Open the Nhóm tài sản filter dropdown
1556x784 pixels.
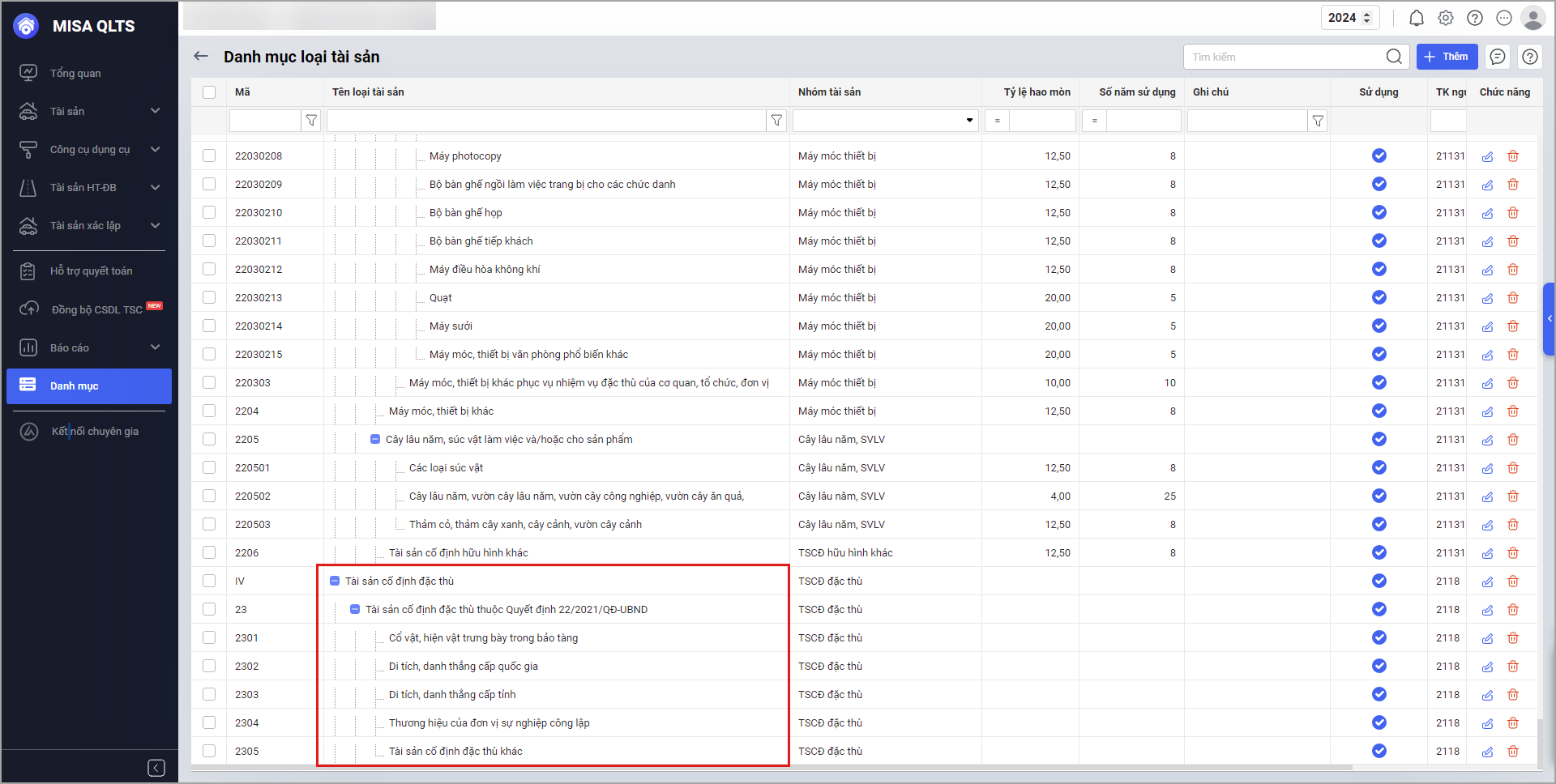tap(969, 121)
